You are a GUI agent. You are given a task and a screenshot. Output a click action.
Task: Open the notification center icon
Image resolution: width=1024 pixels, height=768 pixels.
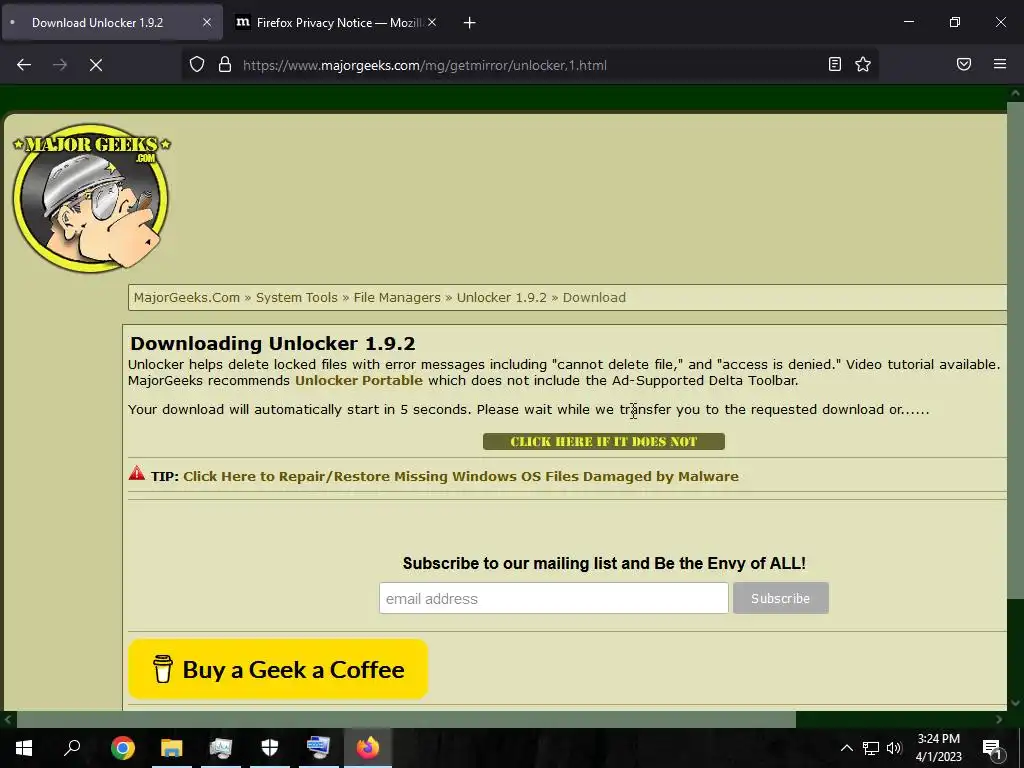click(x=992, y=748)
